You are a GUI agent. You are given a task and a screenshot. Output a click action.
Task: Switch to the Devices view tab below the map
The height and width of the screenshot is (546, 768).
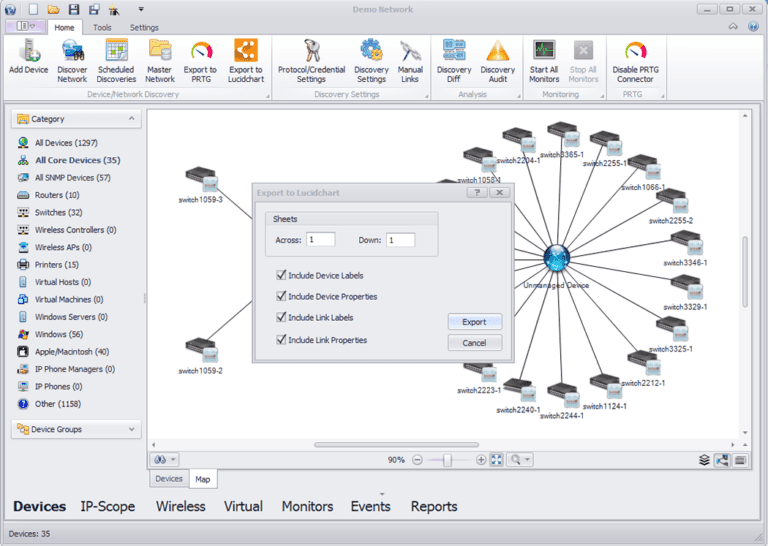pyautogui.click(x=169, y=478)
